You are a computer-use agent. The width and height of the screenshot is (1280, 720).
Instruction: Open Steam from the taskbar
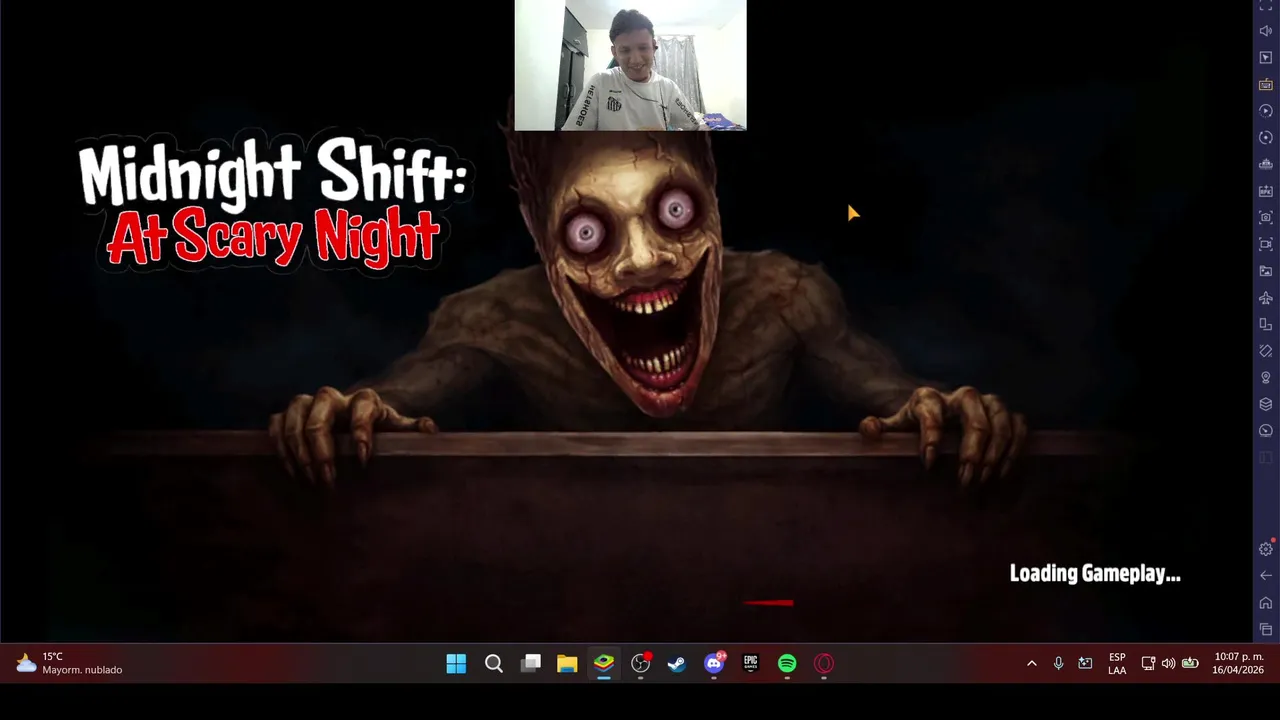click(x=677, y=664)
